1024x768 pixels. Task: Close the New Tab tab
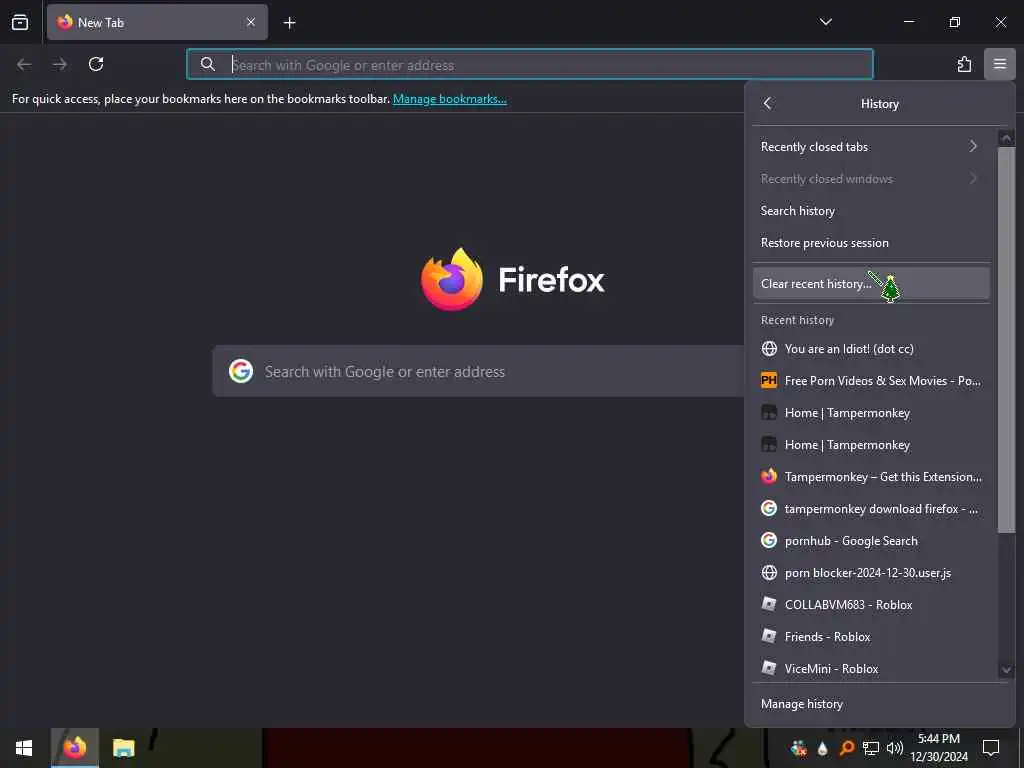[x=251, y=22]
